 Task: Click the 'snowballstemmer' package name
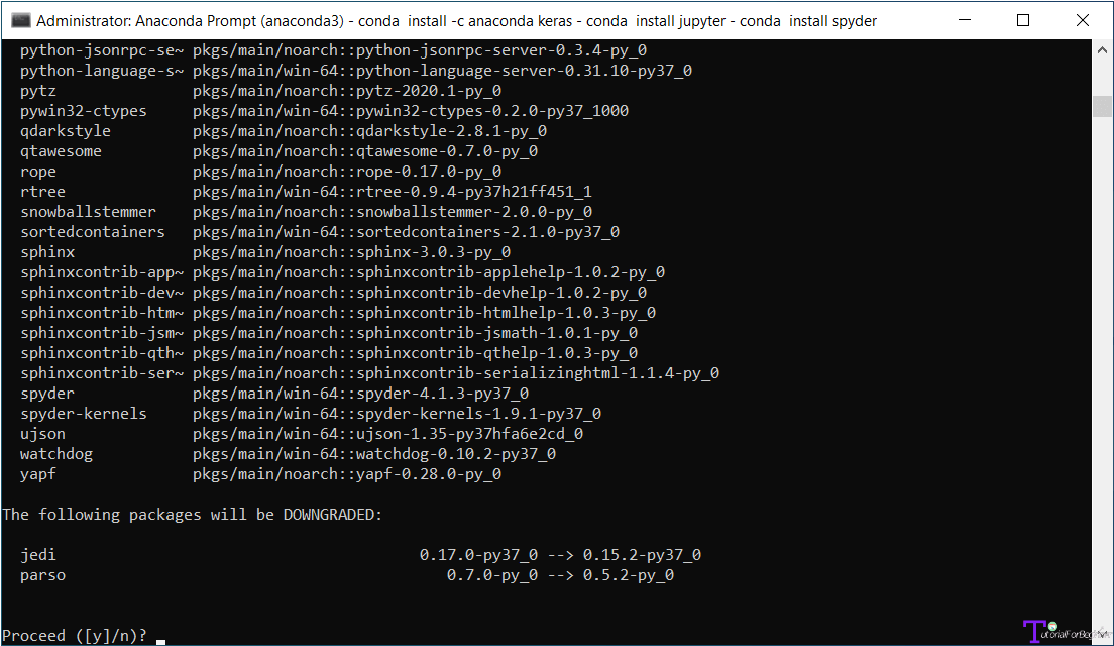pos(87,212)
